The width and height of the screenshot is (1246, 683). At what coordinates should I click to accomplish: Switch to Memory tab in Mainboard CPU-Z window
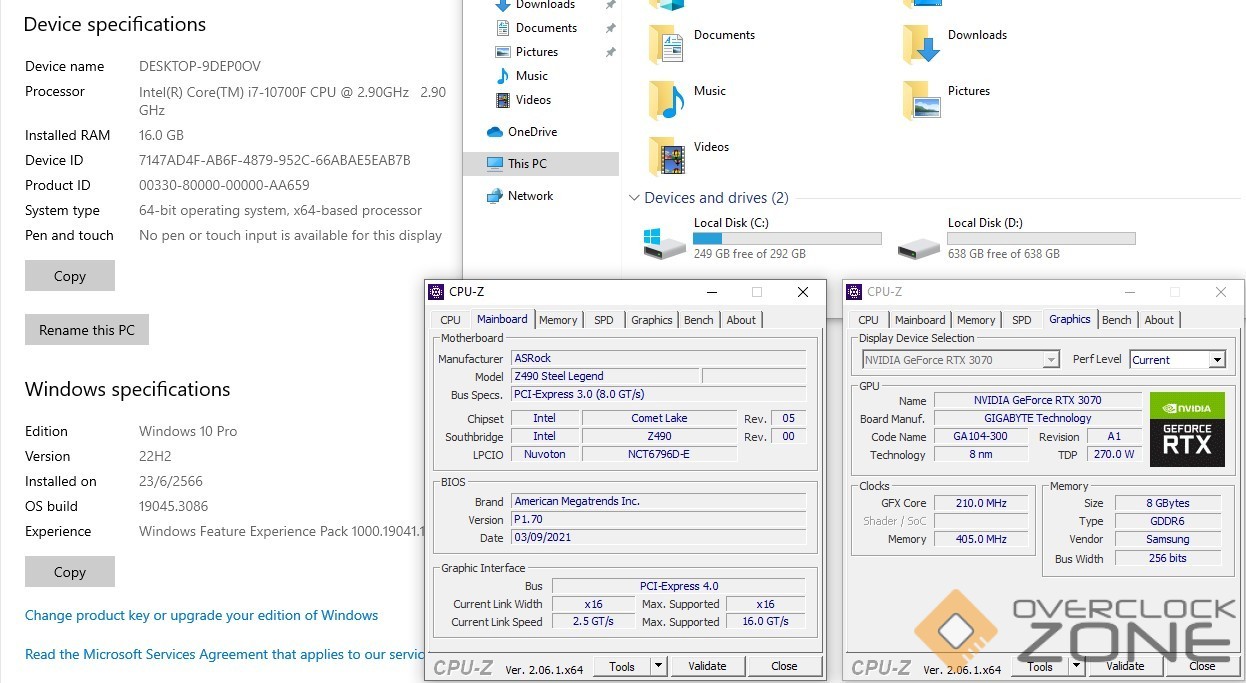coord(558,320)
